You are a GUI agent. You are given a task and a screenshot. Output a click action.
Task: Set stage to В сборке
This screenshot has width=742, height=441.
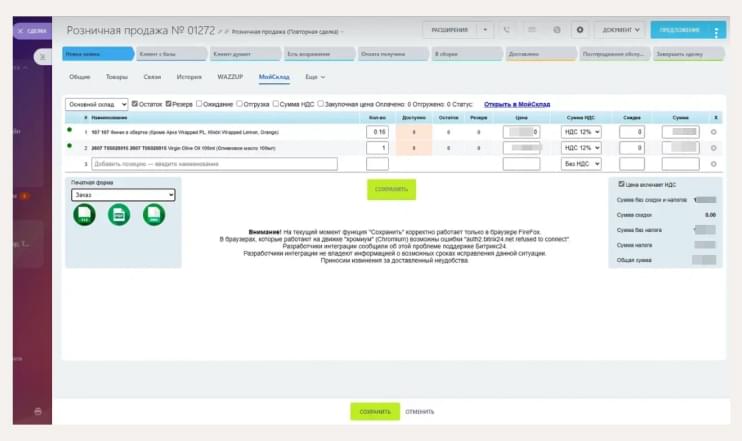coord(467,54)
